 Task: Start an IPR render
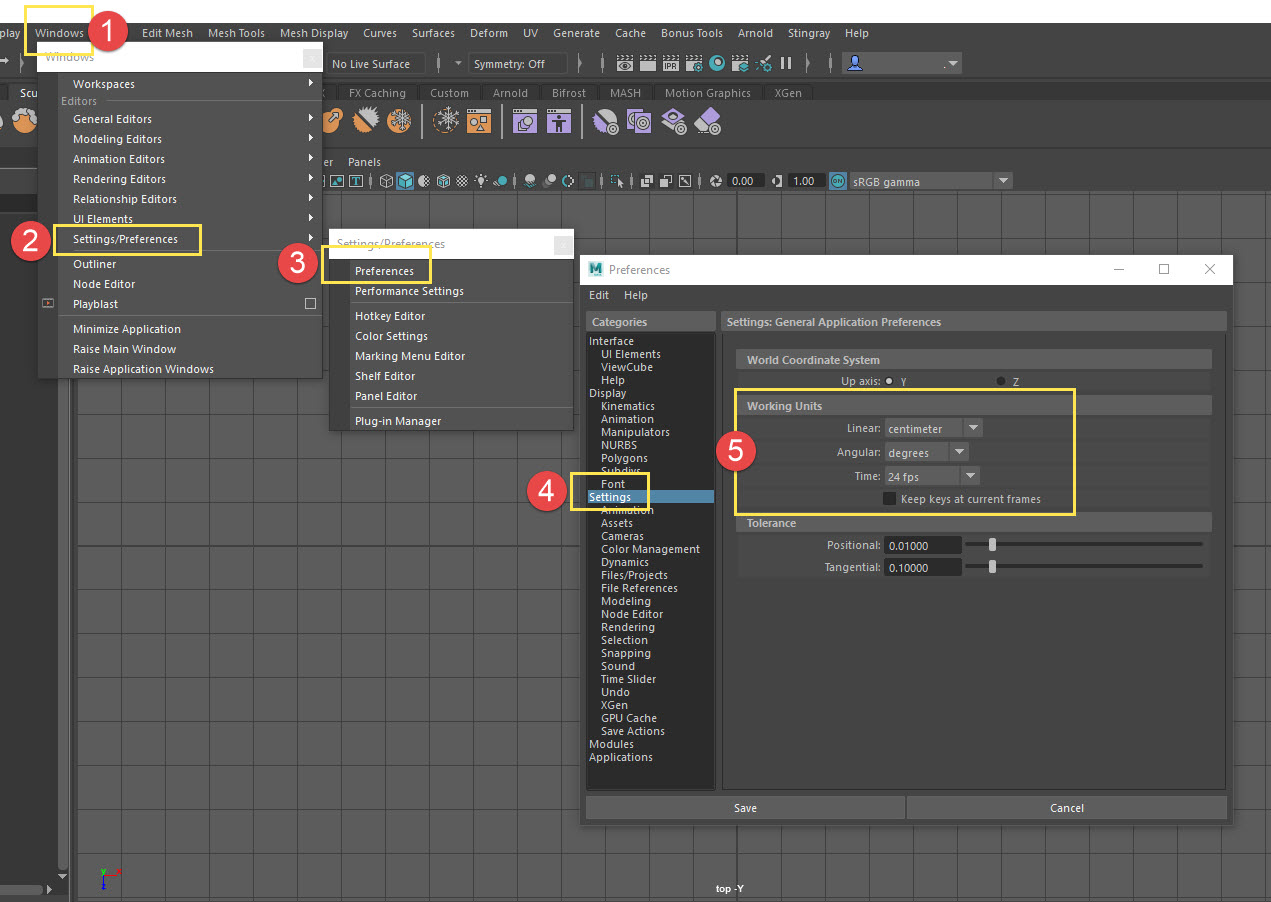click(x=671, y=62)
